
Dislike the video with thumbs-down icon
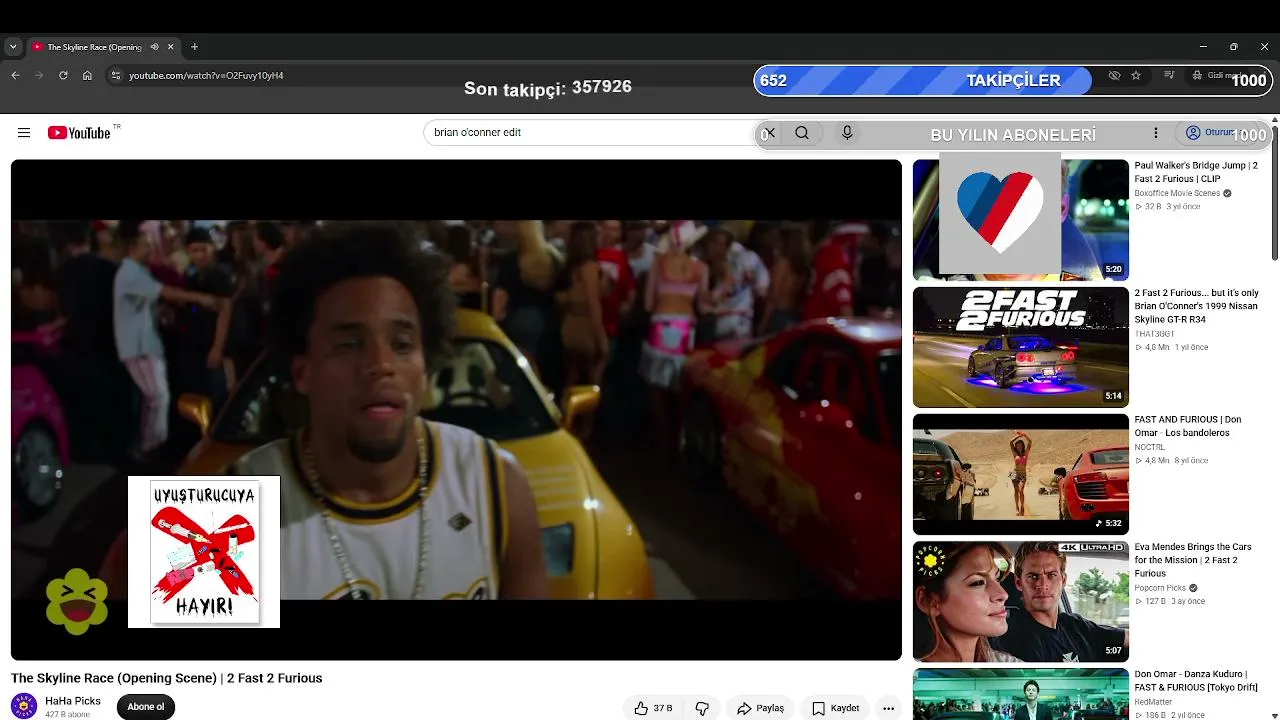(702, 708)
